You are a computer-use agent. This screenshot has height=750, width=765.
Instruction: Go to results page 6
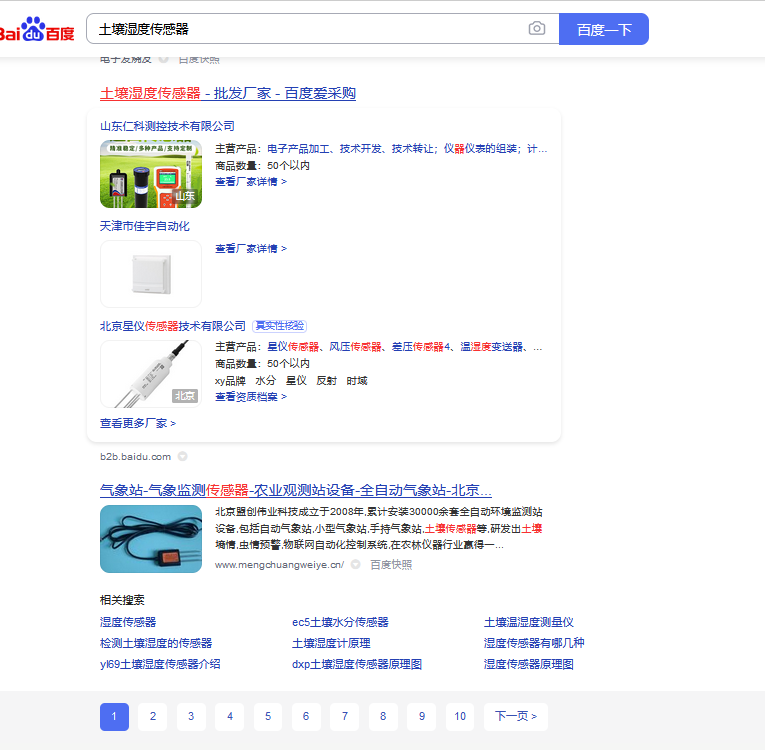click(306, 716)
